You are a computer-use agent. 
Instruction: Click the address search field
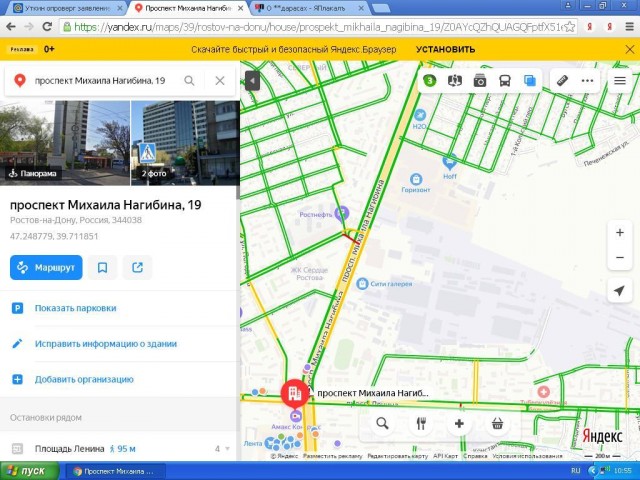tap(100, 81)
